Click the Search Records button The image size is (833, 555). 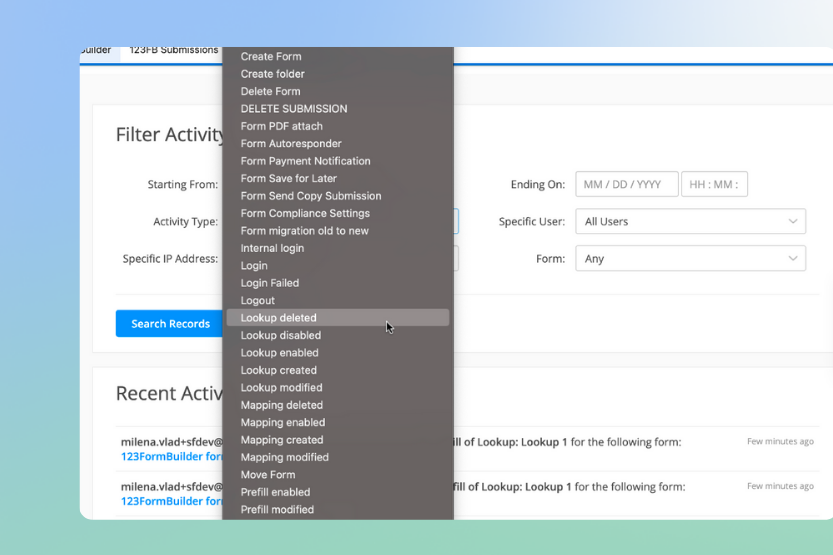(170, 324)
